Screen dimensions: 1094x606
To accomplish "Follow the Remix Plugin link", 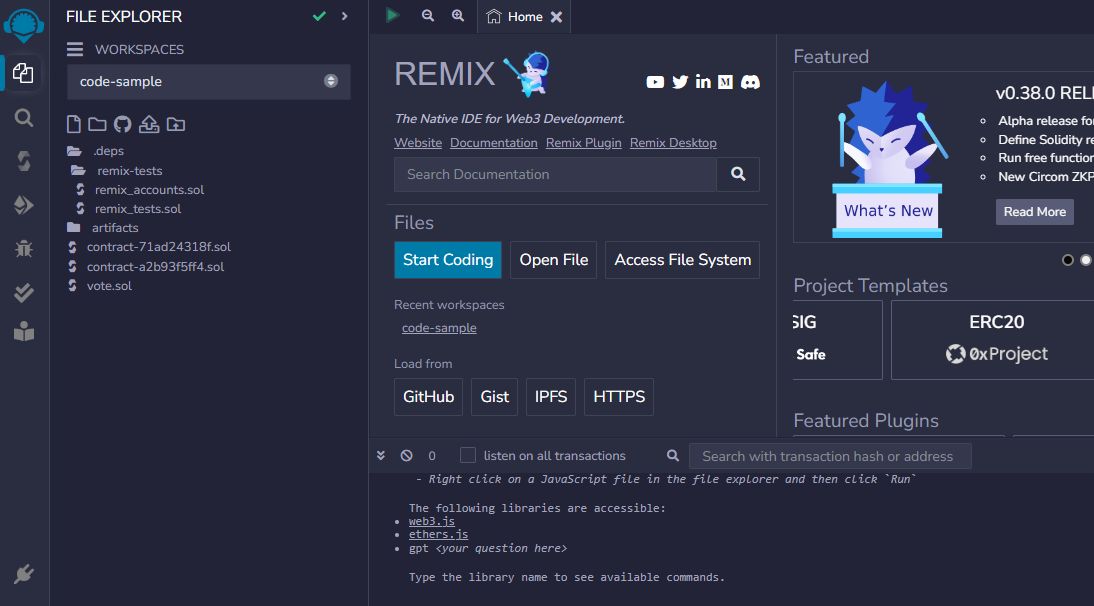I will click(583, 143).
